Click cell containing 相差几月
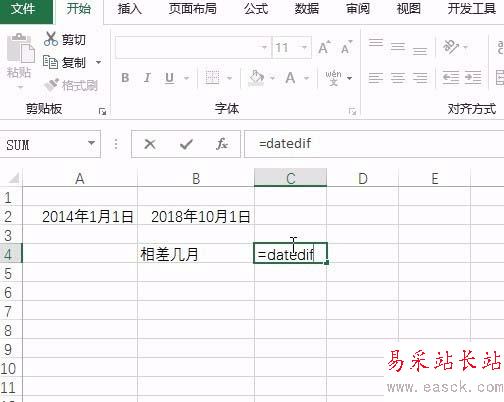The width and height of the screenshot is (504, 402). [196, 254]
